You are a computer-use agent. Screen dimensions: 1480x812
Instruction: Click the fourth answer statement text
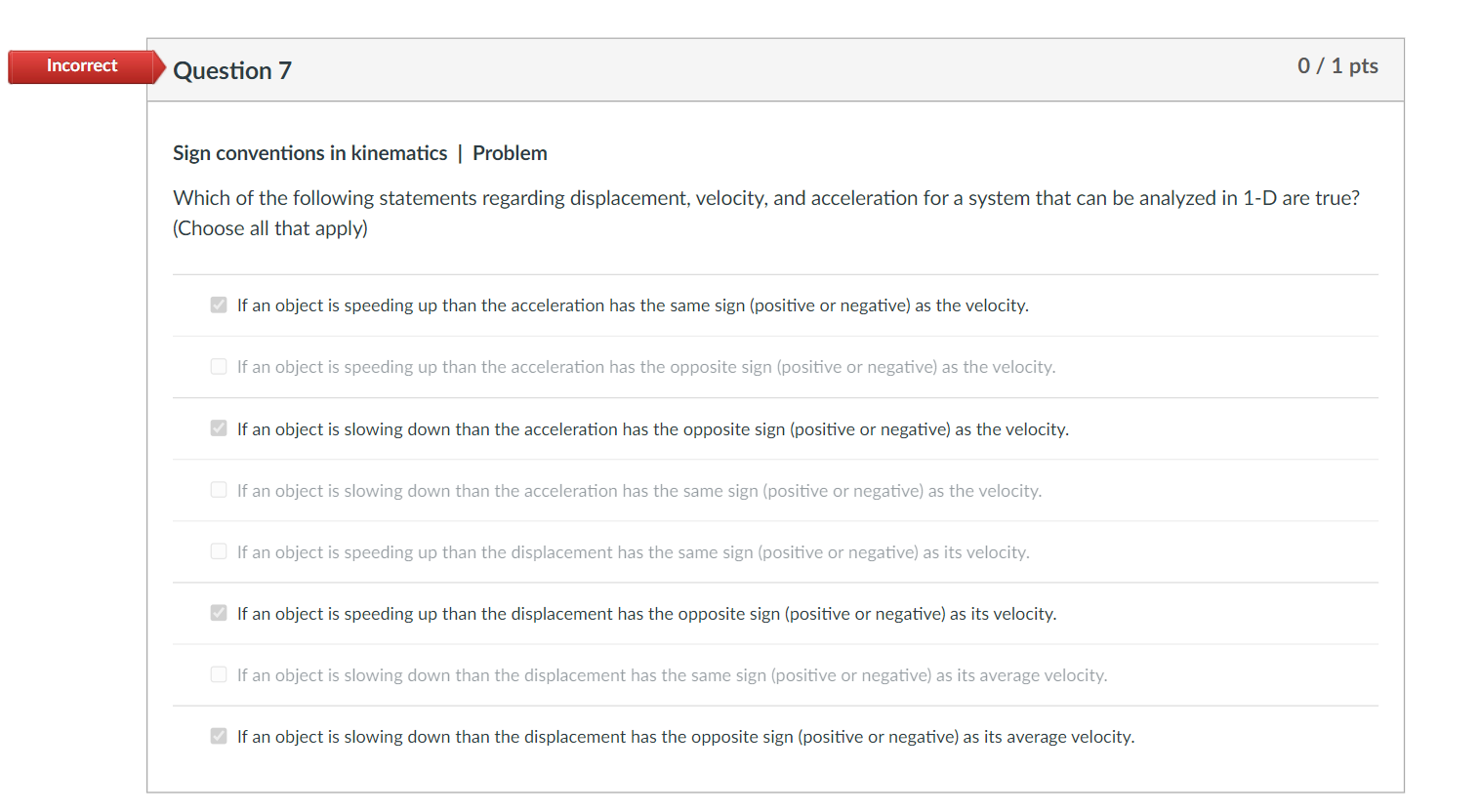[638, 490]
